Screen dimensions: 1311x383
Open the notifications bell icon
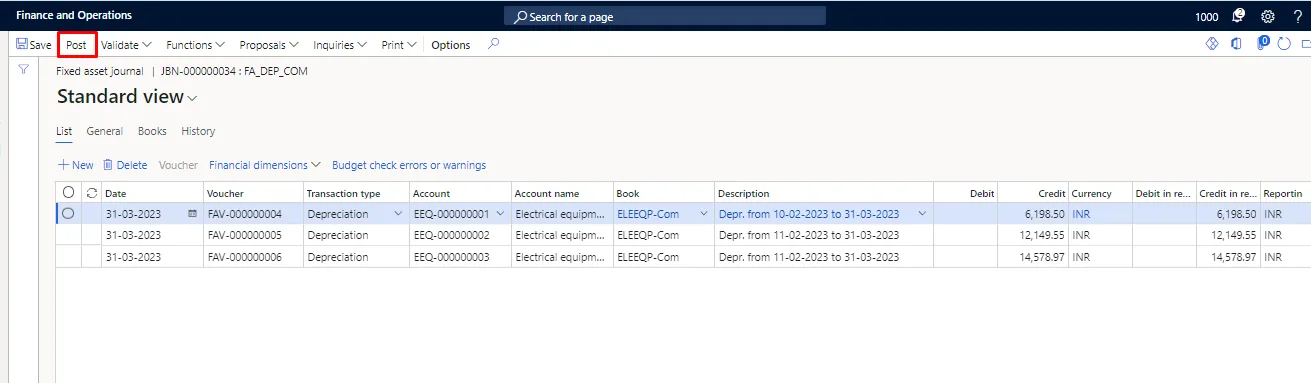coord(1239,16)
